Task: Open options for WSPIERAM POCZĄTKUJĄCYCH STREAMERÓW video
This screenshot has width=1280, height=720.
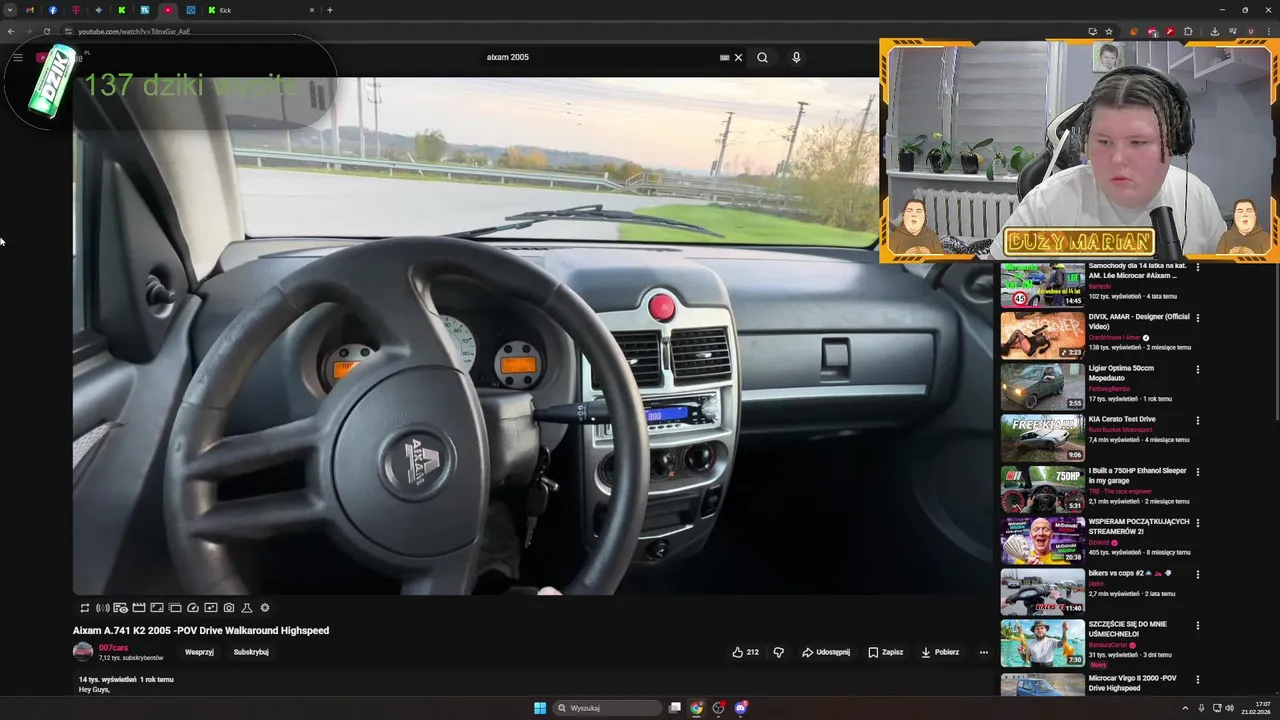Action: click(1197, 523)
